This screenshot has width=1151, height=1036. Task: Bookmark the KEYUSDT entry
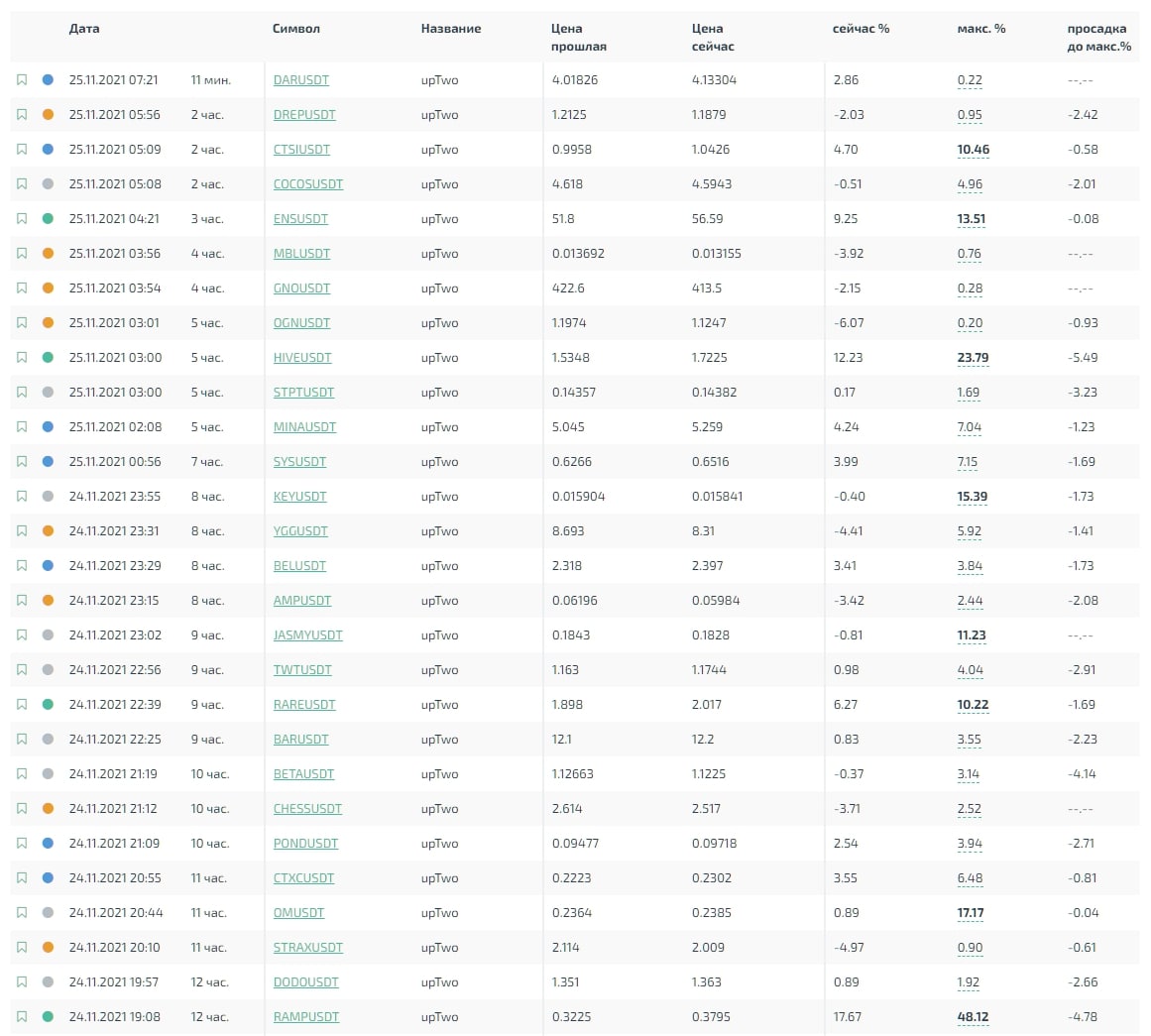pyautogui.click(x=22, y=497)
